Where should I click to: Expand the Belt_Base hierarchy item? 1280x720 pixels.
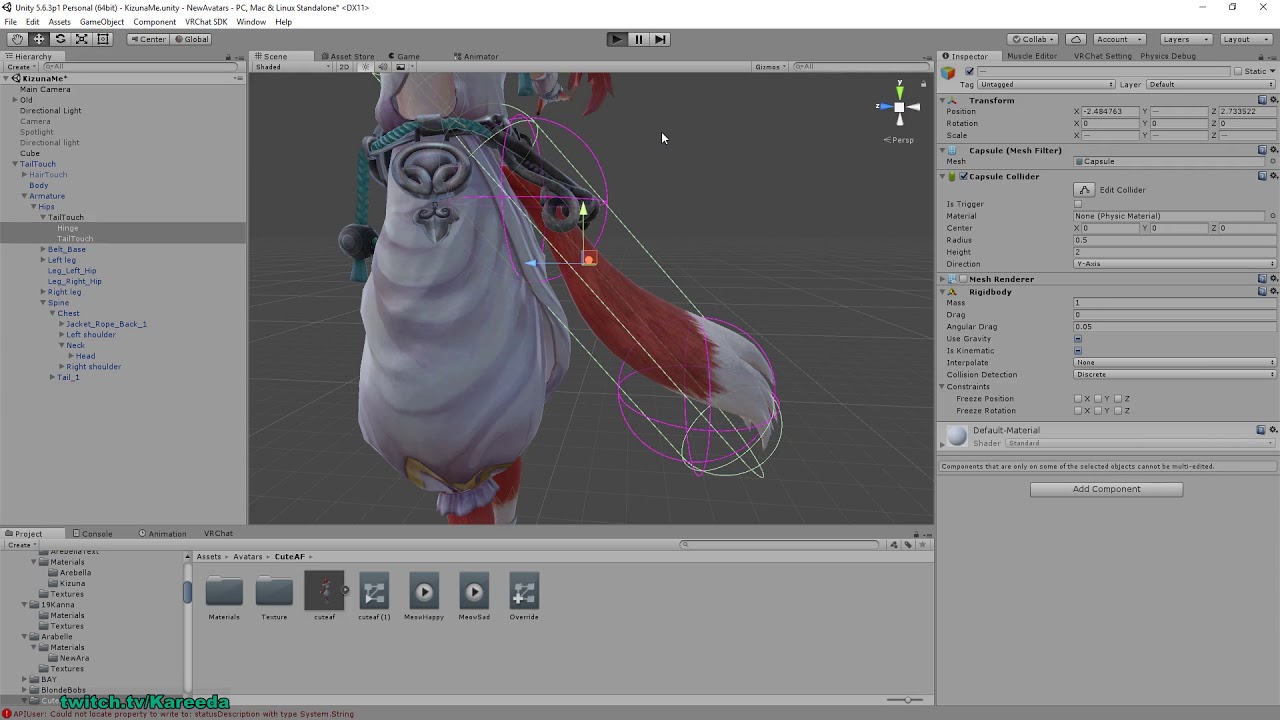(43, 249)
